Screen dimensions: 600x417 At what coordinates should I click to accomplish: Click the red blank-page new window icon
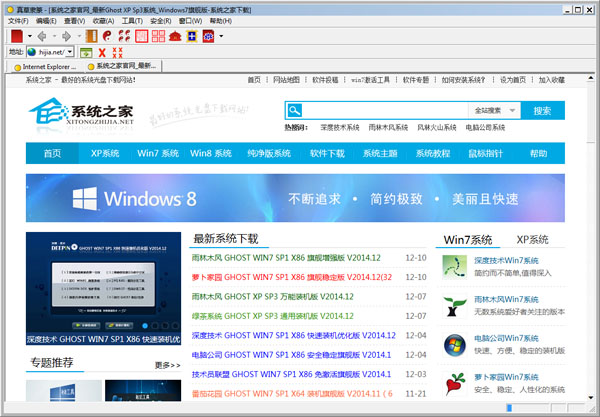(x=17, y=36)
